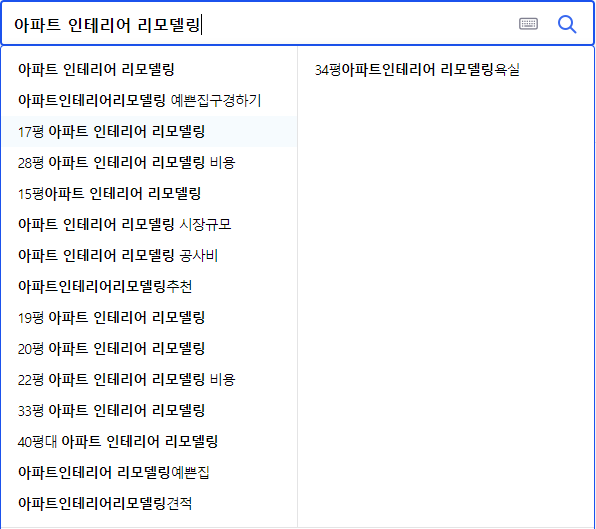Select 아파트 인테리어 리모델링 공사비

tap(118, 256)
